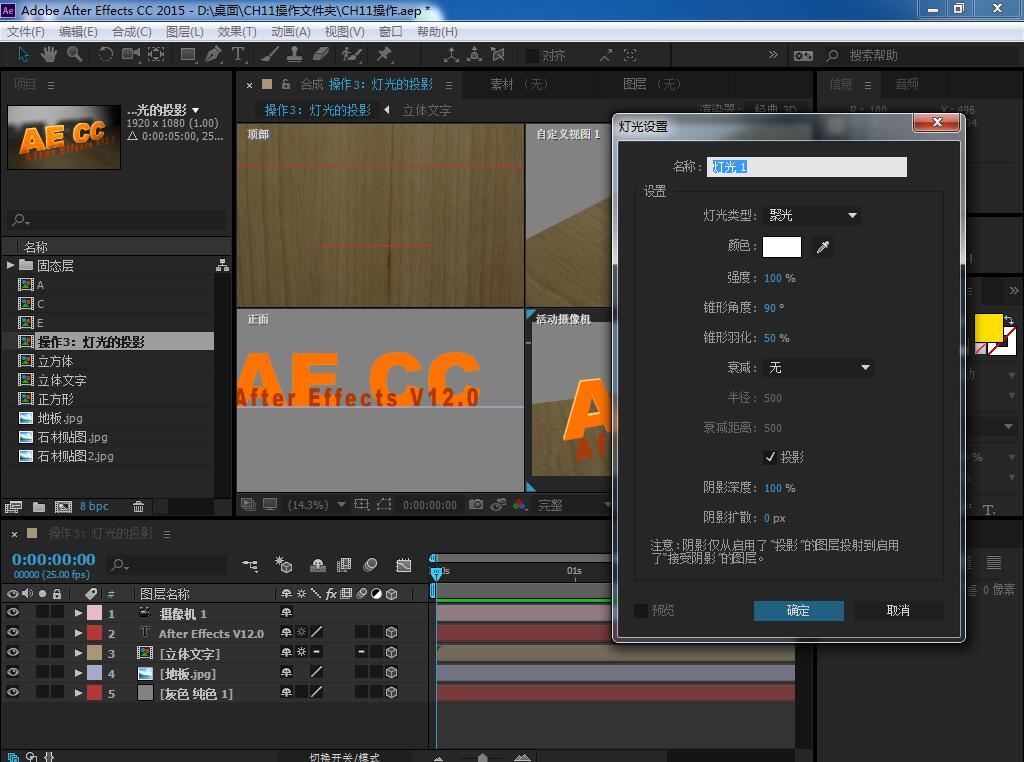Click the 名称 light name input field

point(807,167)
